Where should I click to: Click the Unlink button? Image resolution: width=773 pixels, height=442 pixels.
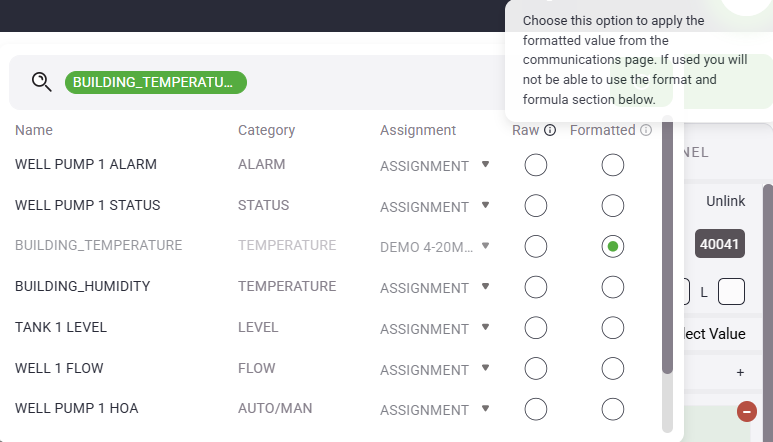click(x=725, y=201)
